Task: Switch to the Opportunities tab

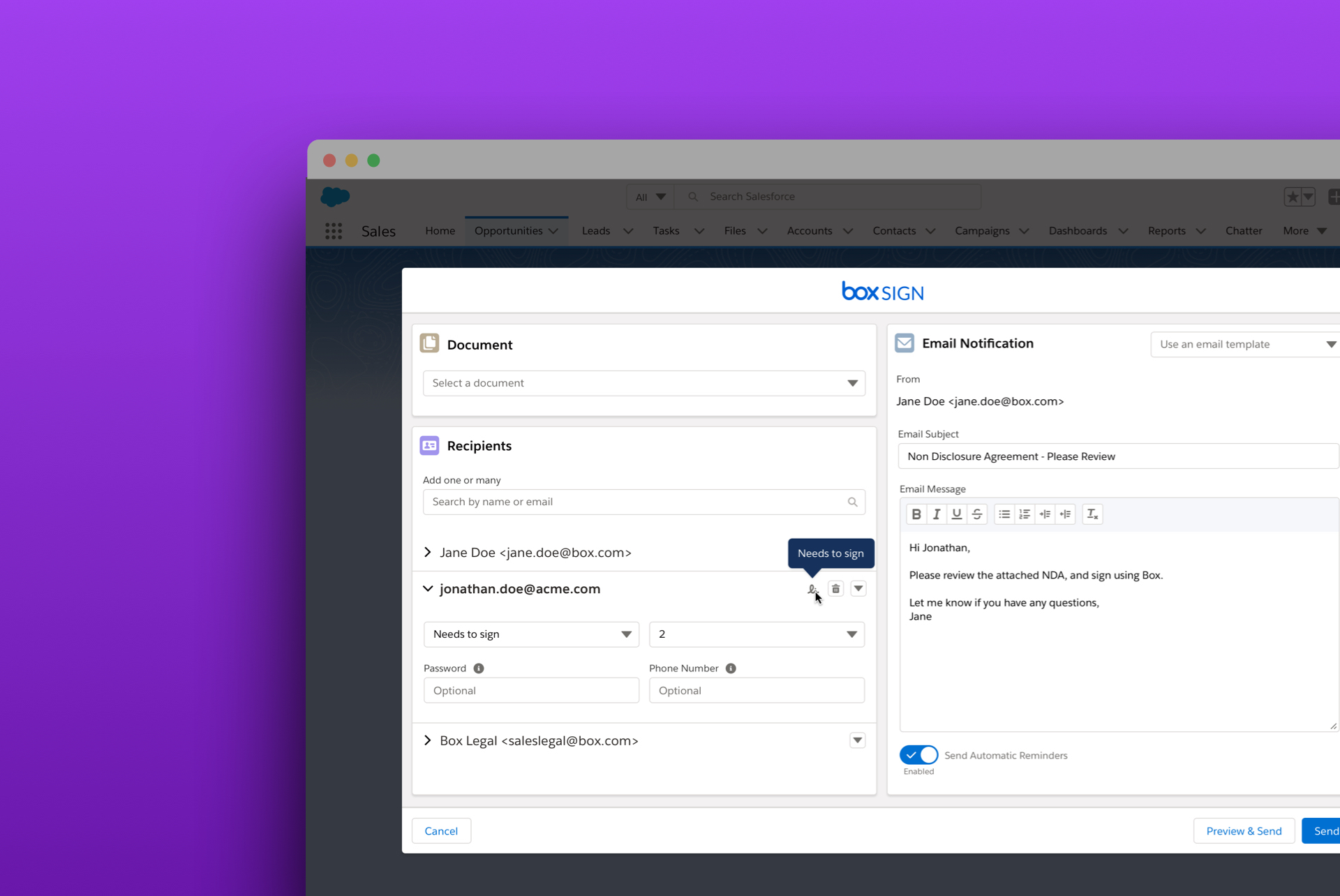Action: (509, 231)
